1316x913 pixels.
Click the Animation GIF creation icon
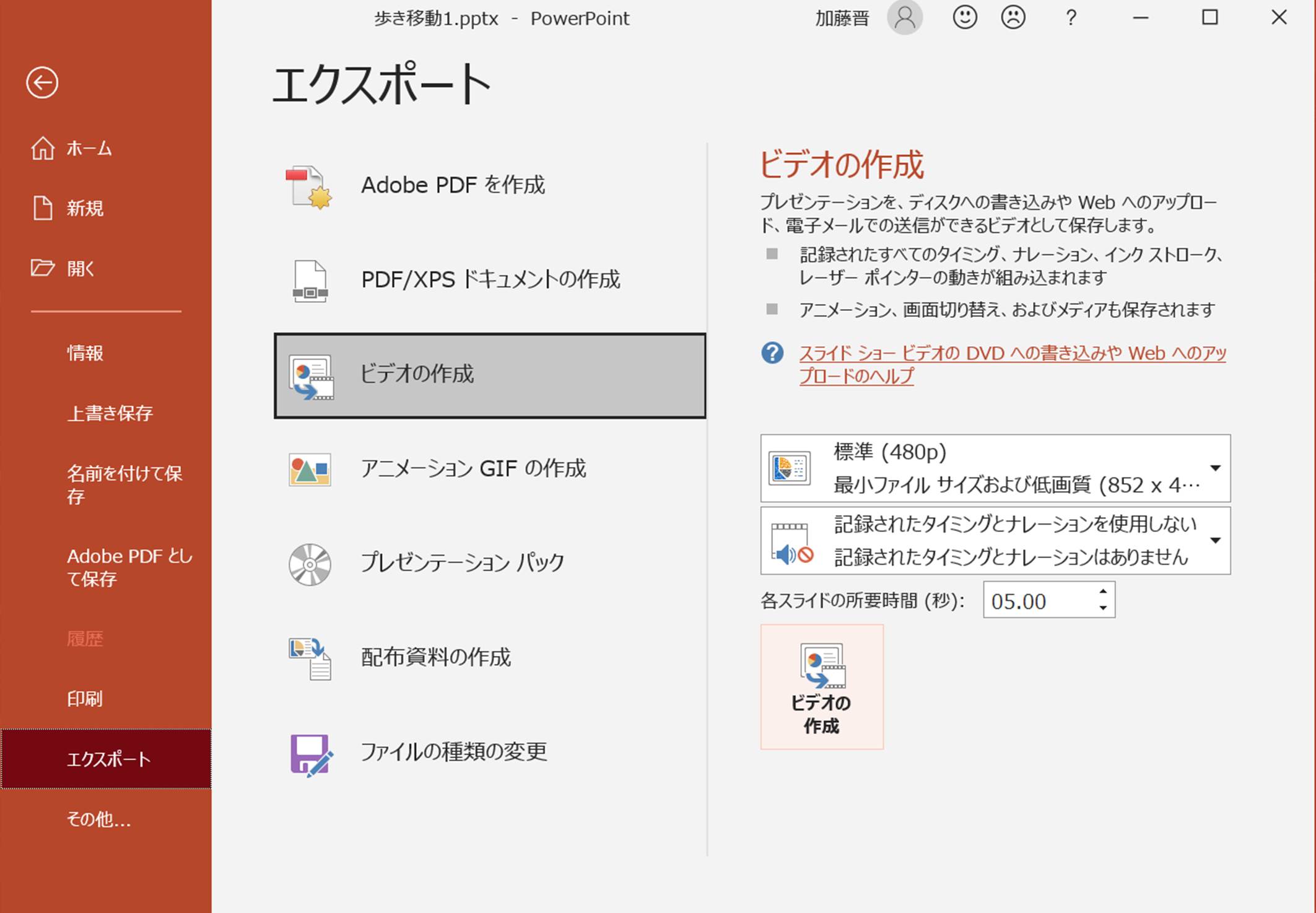[x=309, y=470]
